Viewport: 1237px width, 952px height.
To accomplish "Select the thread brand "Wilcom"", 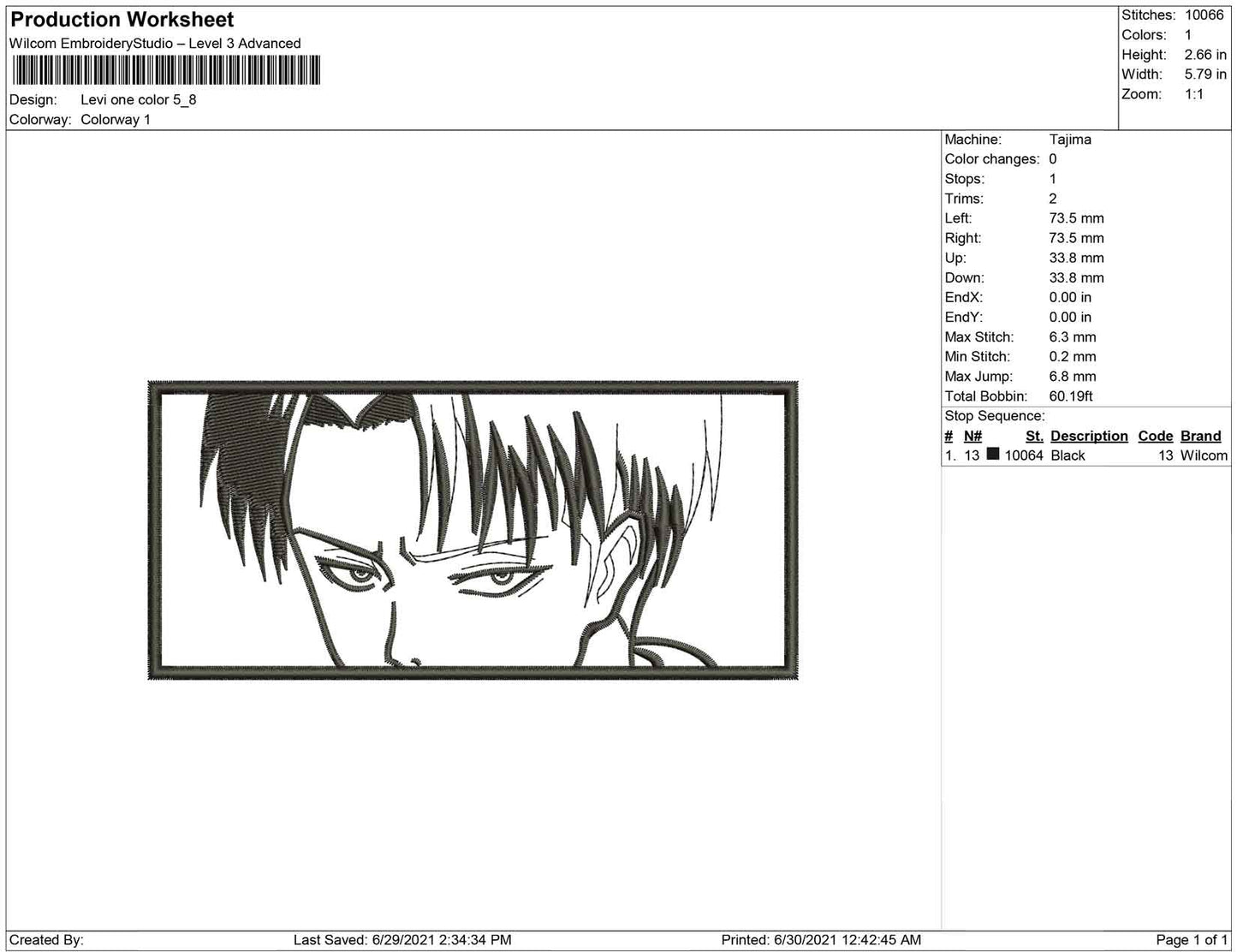I will tap(1204, 455).
